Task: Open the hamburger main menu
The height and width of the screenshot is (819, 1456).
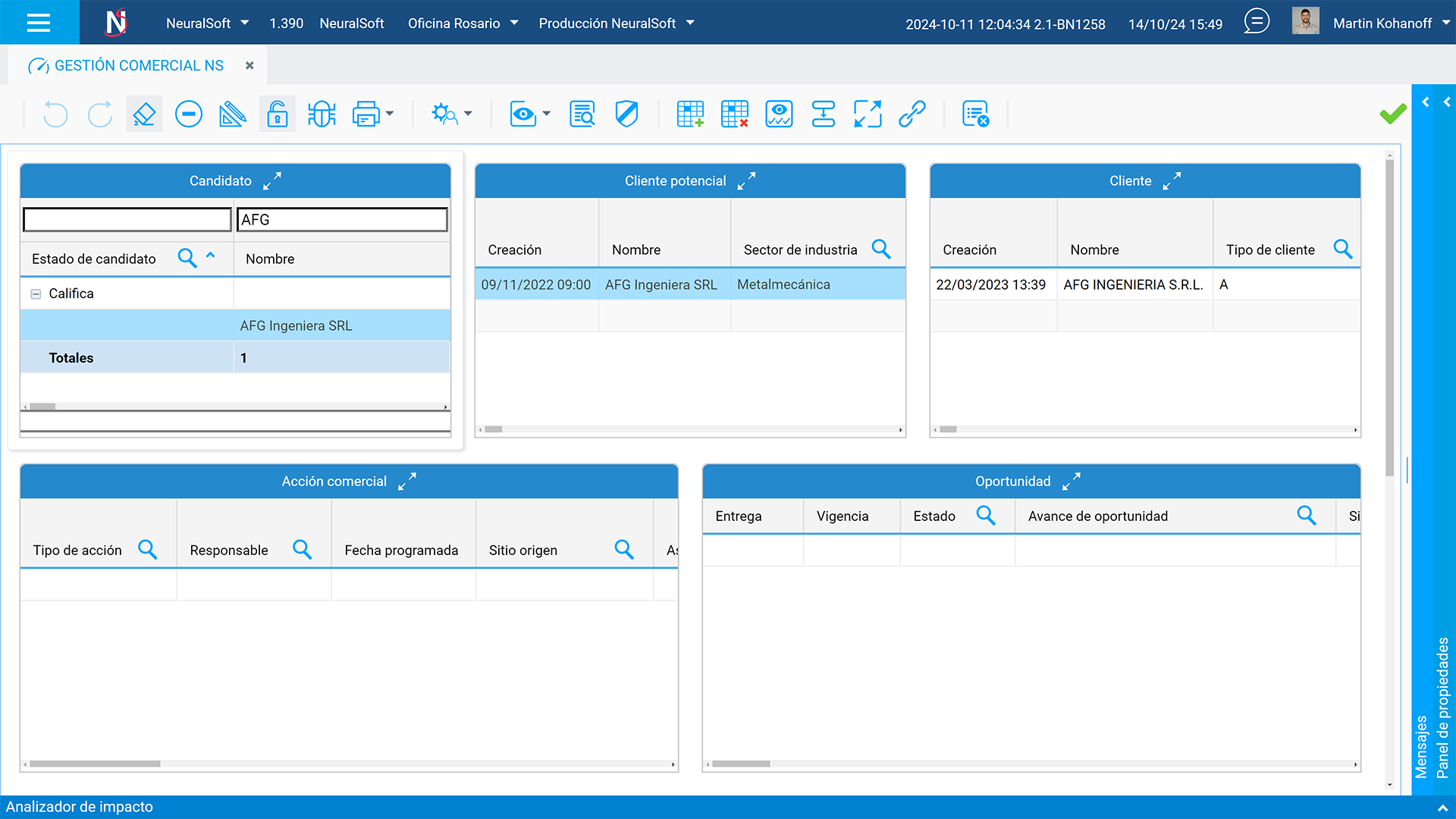Action: tap(39, 23)
